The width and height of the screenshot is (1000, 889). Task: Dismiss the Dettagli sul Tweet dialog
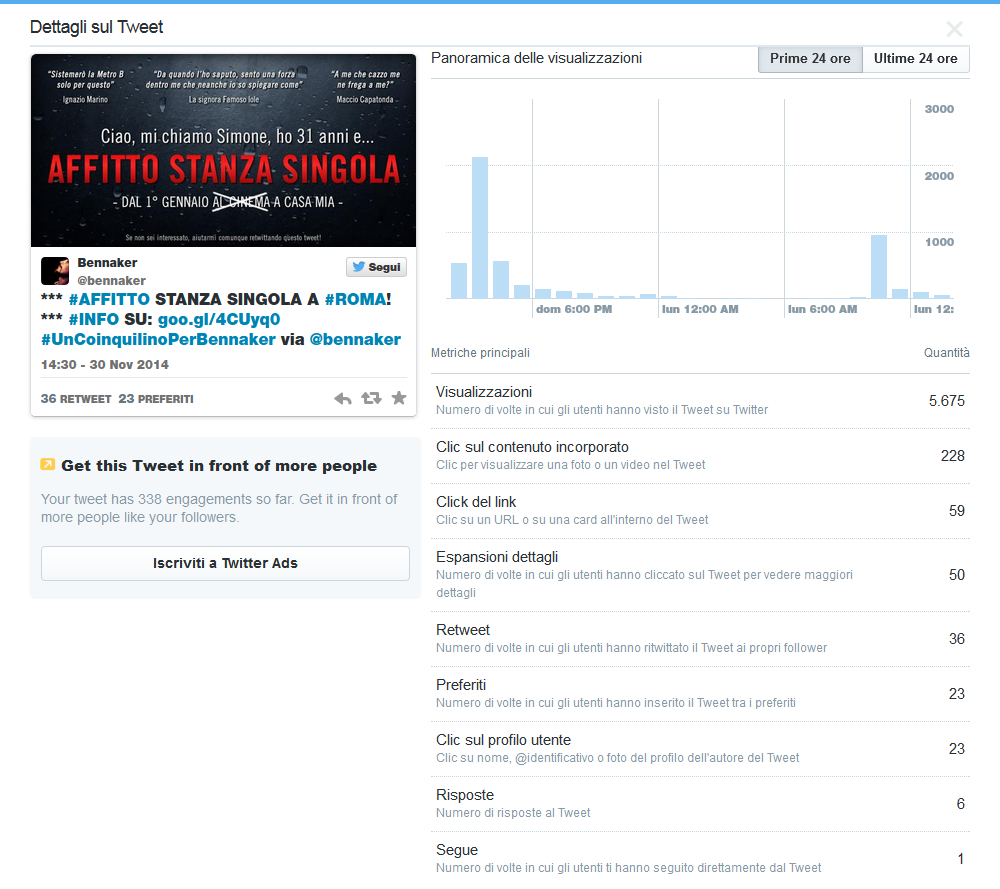[955, 29]
